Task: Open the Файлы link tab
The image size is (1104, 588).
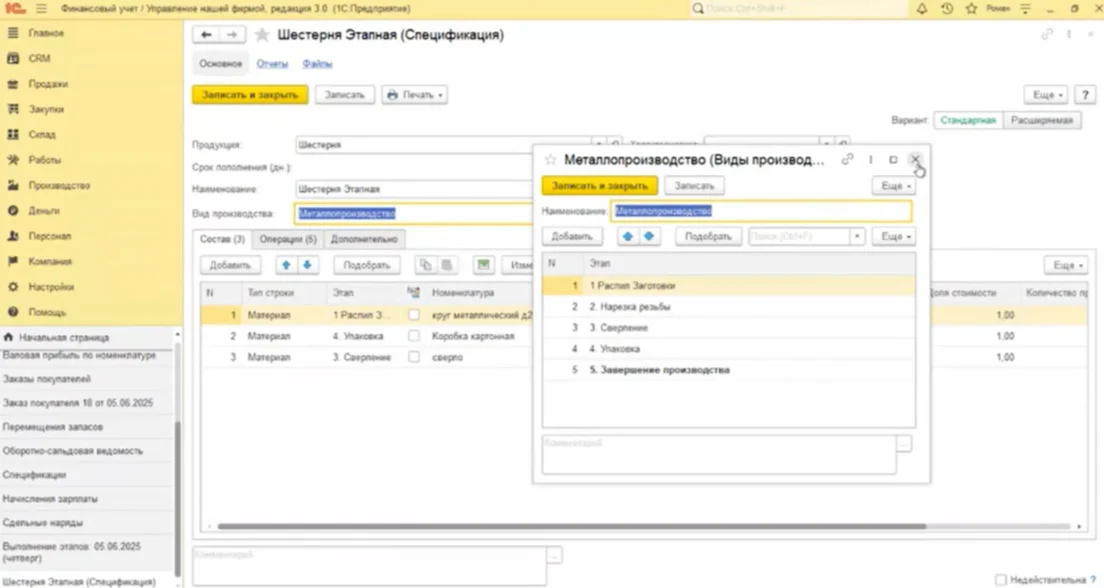Action: (x=317, y=63)
